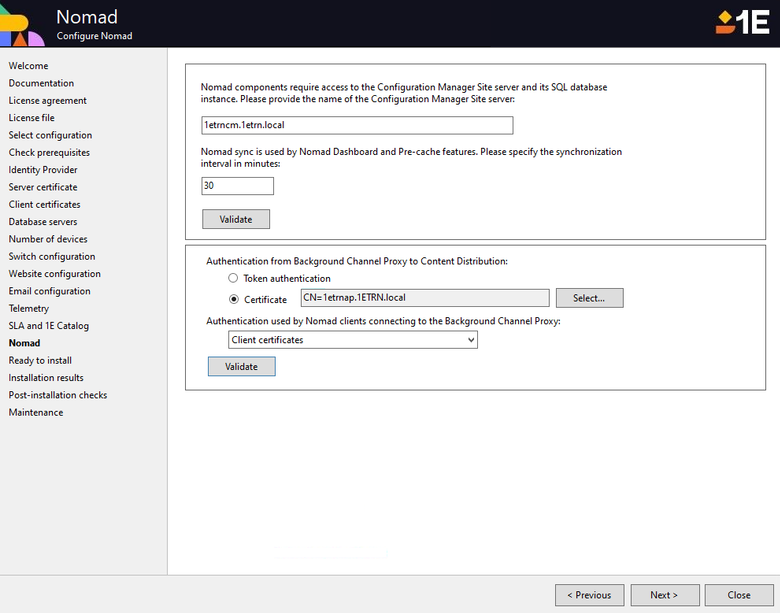Click the synchronization interval minutes field
This screenshot has height=613, width=780.
coord(237,186)
